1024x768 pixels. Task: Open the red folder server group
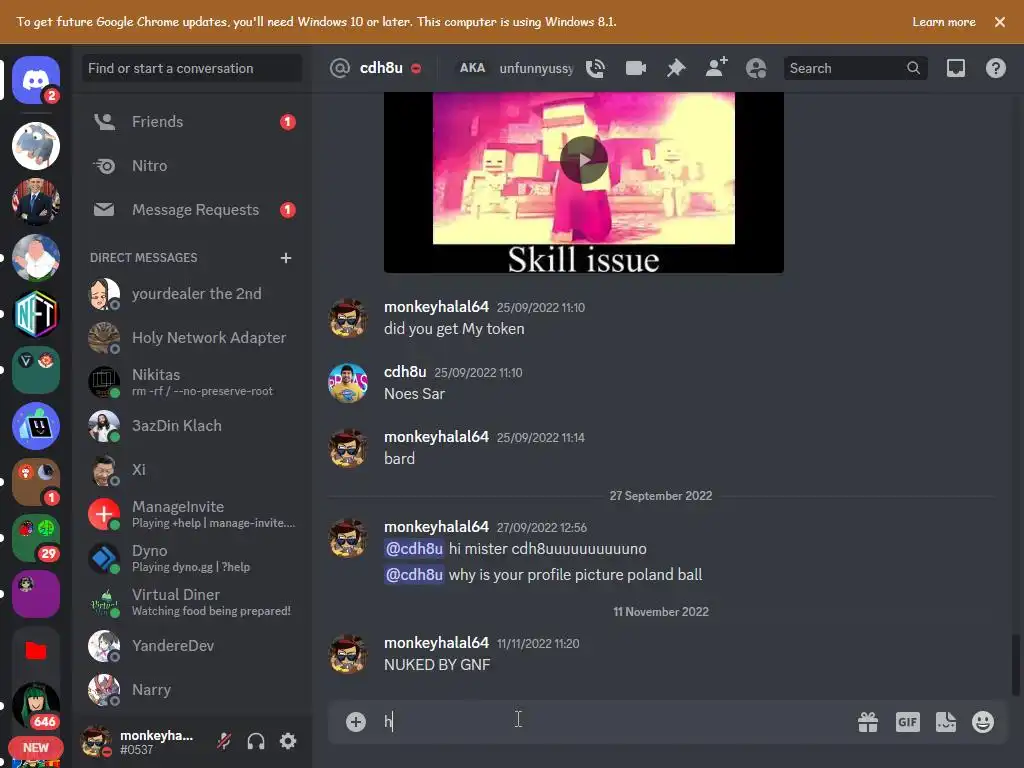(36, 650)
